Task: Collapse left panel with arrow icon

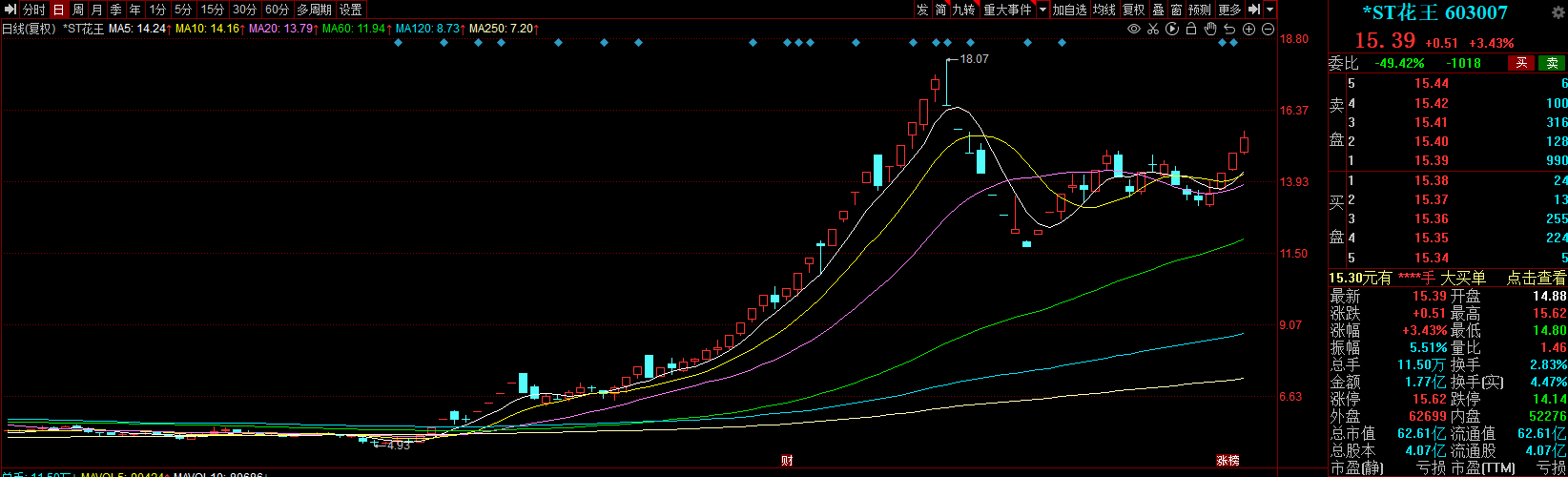Action: coord(9,10)
